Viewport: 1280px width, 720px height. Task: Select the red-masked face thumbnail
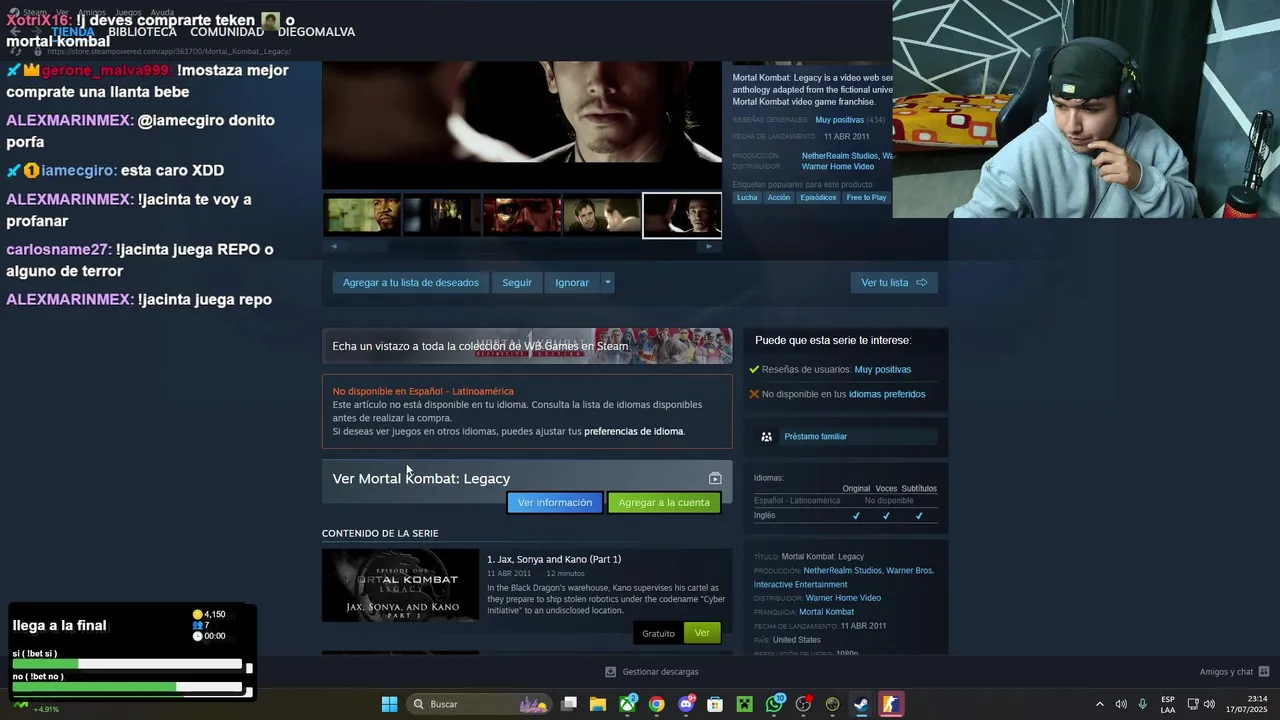coord(522,215)
